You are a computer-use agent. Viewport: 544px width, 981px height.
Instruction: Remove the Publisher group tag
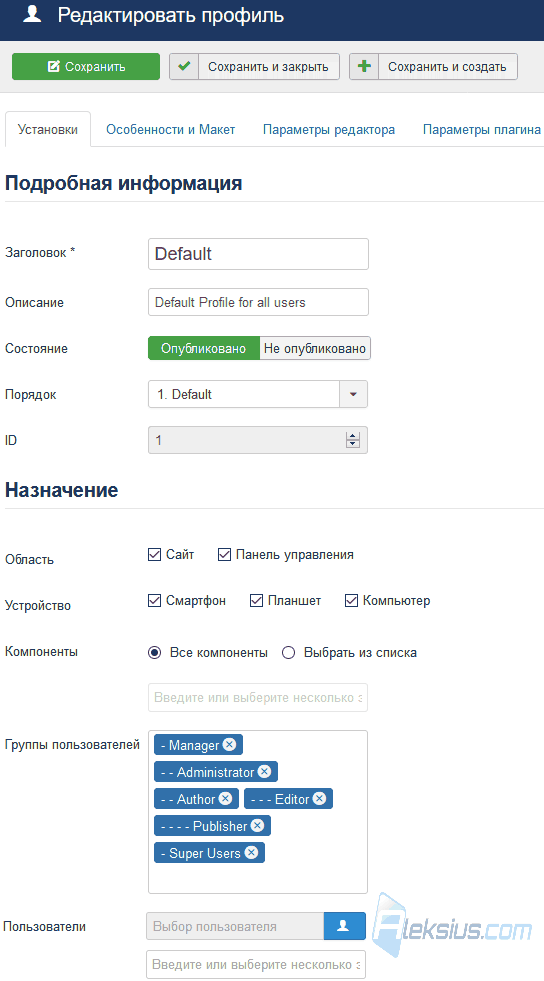pyautogui.click(x=257, y=825)
